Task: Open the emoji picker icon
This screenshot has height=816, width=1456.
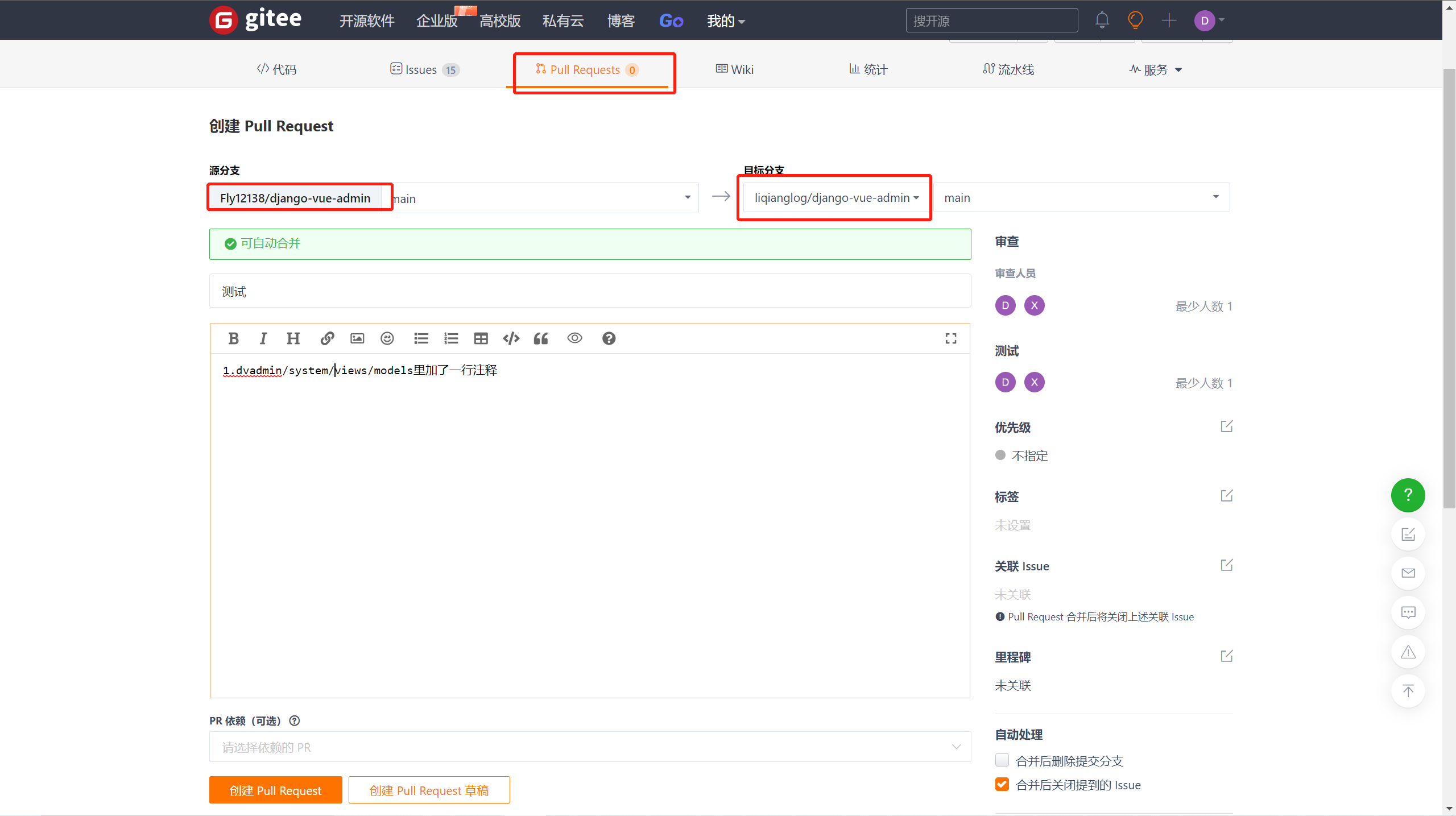Action: (x=387, y=338)
